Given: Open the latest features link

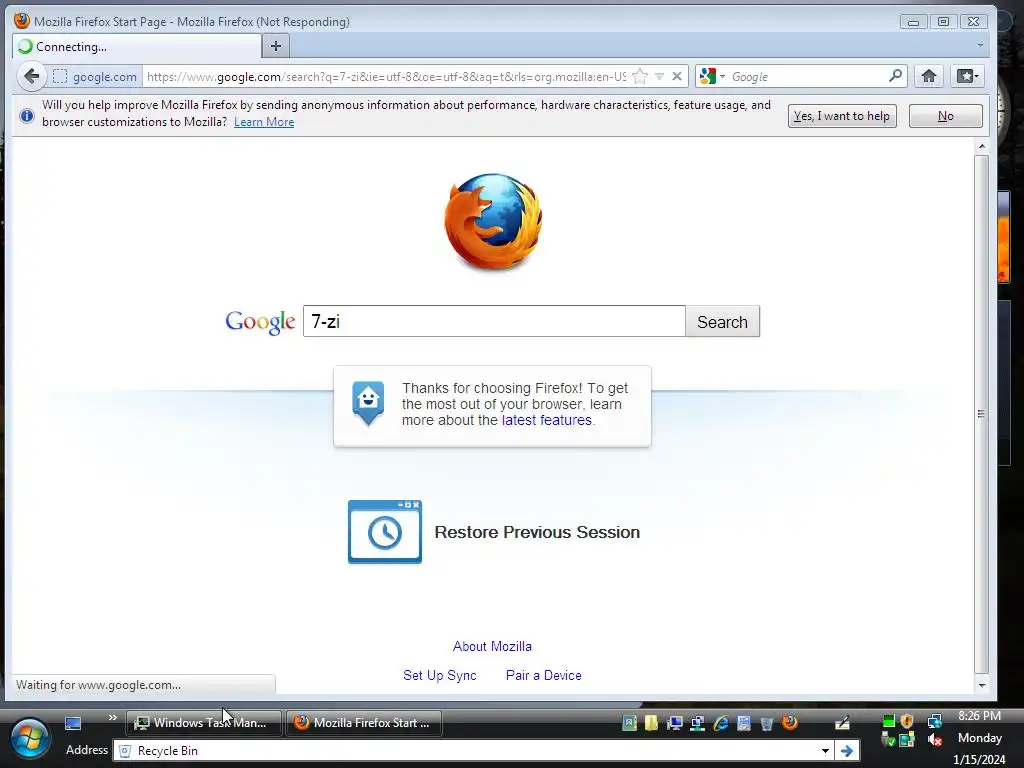Looking at the screenshot, I should 547,420.
